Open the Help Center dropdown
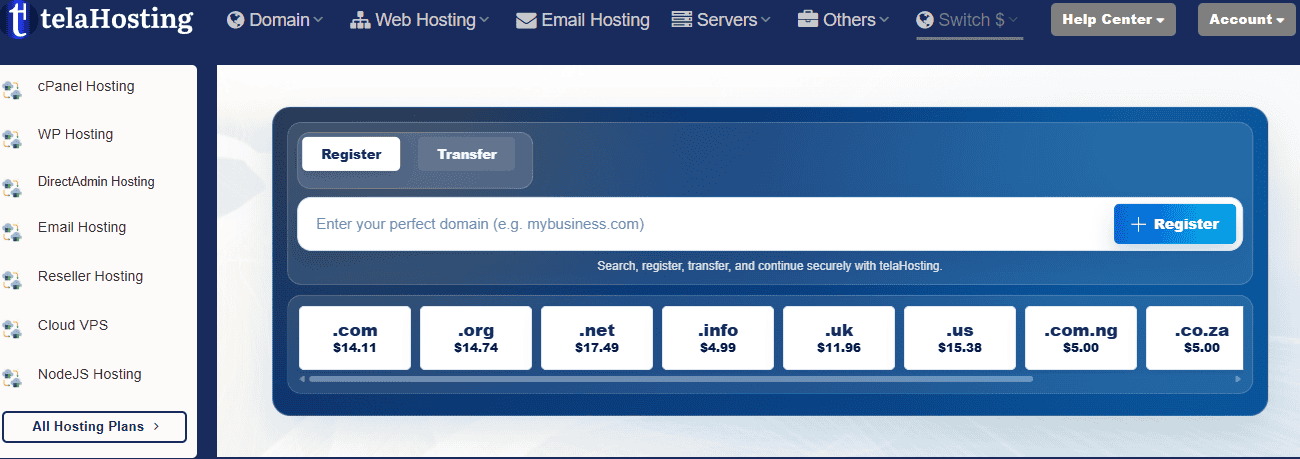This screenshot has height=459, width=1300. coord(1113,19)
